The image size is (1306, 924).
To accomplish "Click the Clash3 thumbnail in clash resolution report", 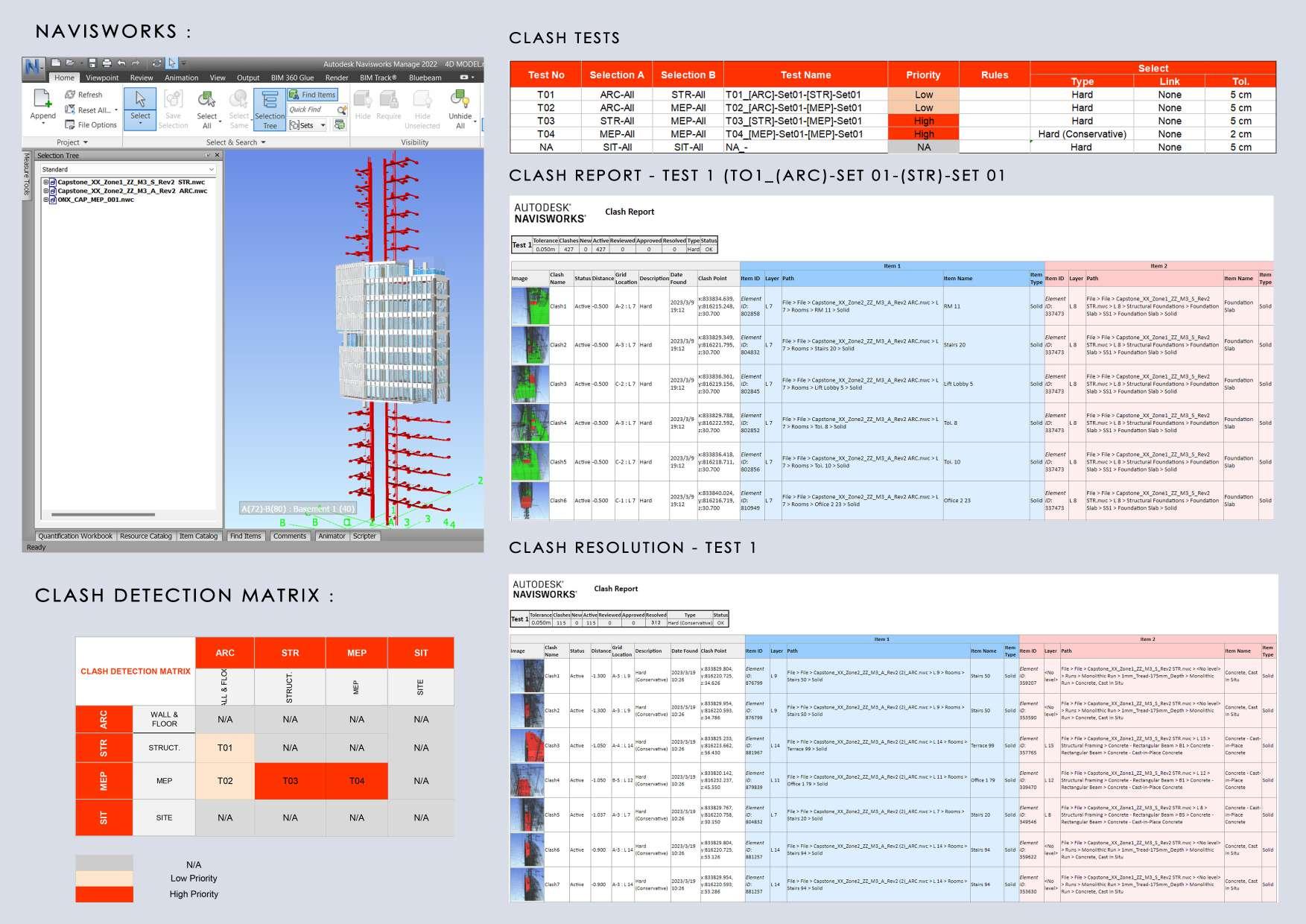I will coord(527,745).
